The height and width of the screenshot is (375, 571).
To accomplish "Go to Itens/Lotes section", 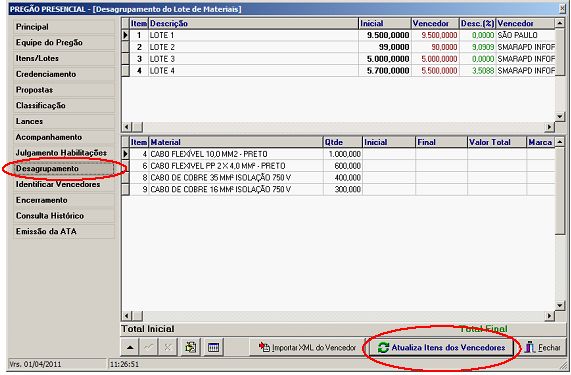I will pyautogui.click(x=64, y=58).
